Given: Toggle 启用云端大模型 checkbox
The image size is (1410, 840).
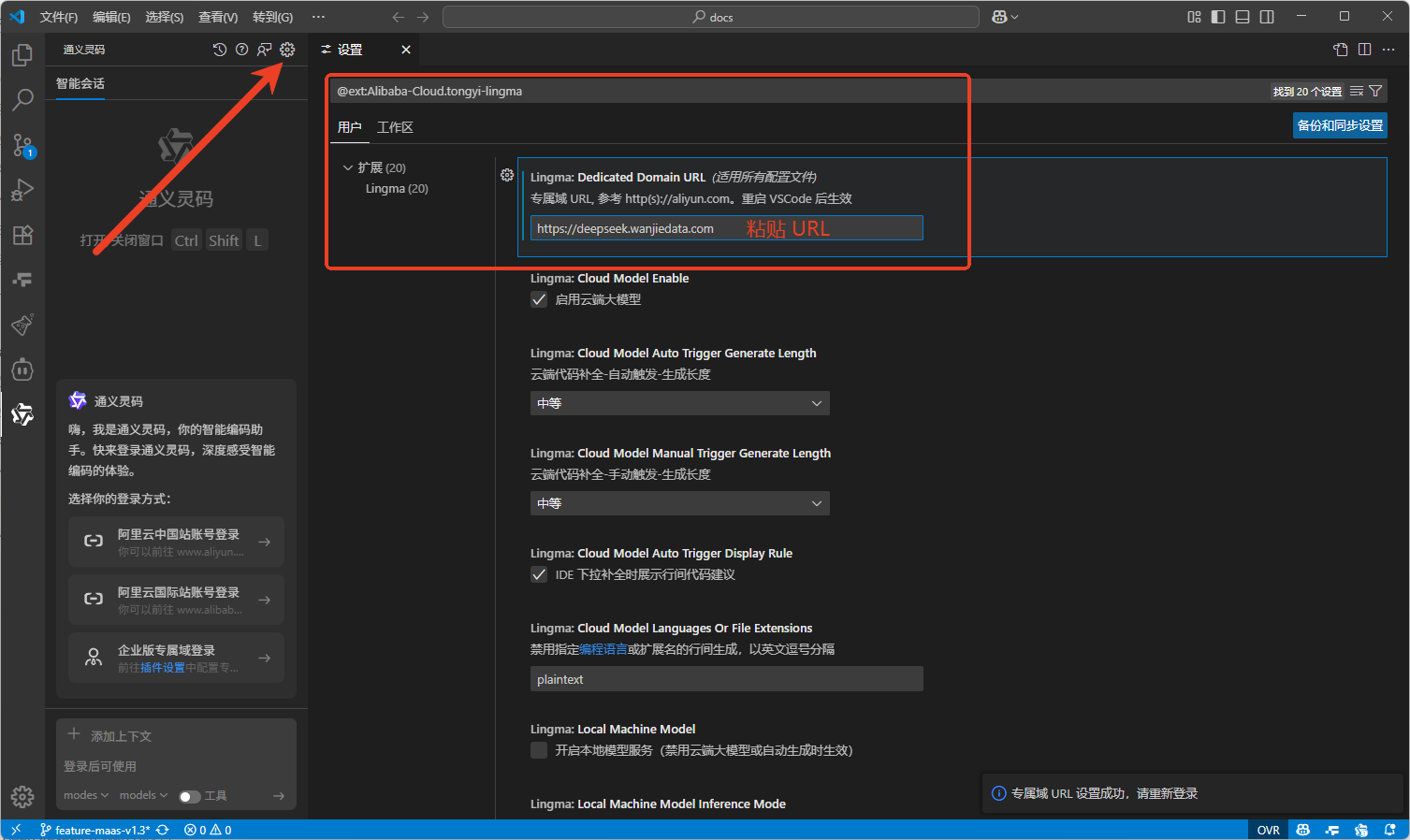Looking at the screenshot, I should 539,299.
